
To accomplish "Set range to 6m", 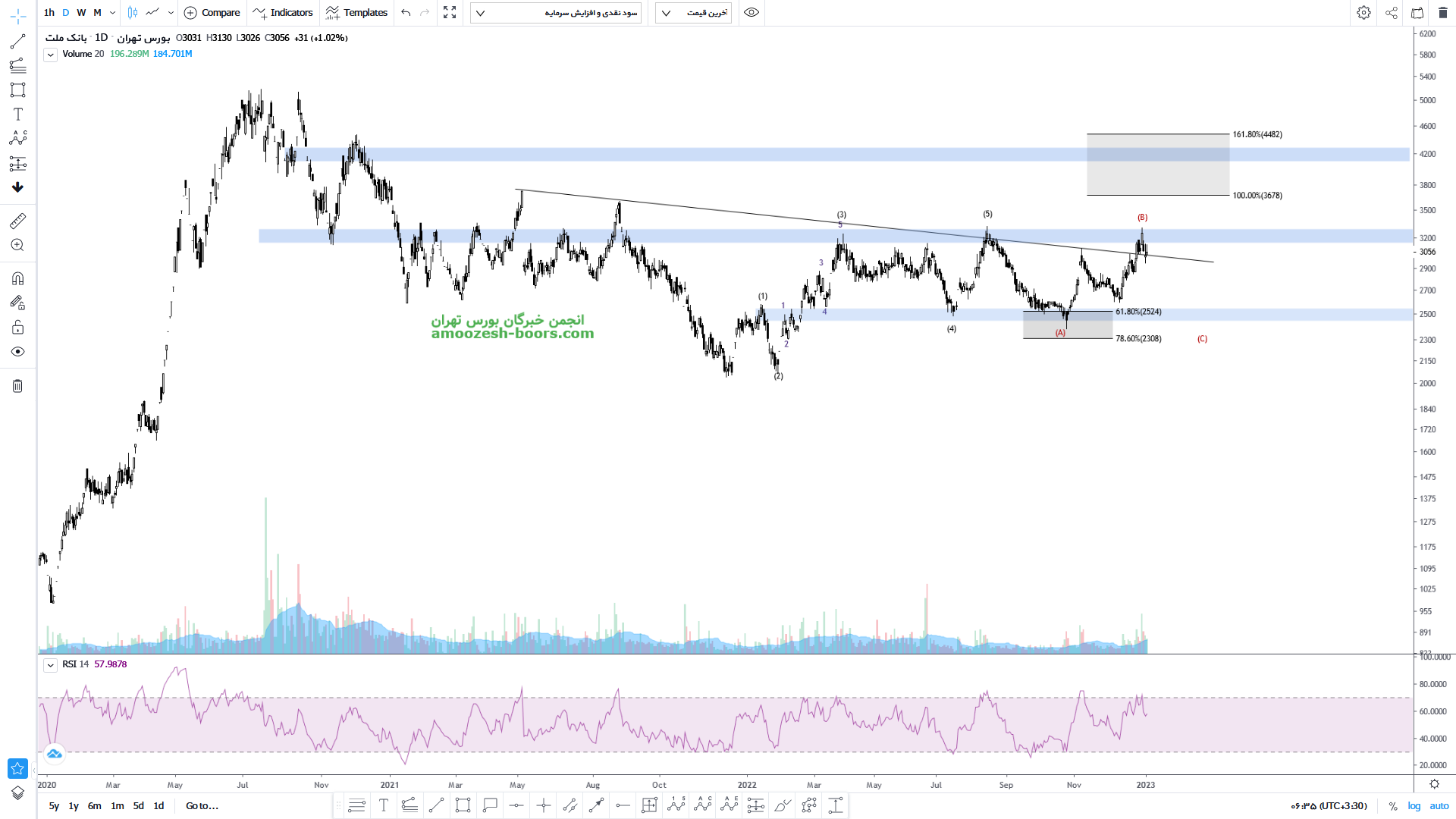I will (94, 806).
